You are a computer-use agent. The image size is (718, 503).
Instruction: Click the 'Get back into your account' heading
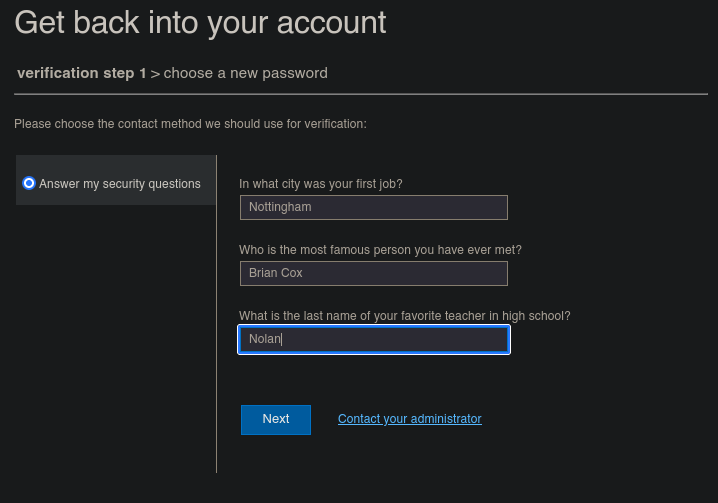pos(200,22)
